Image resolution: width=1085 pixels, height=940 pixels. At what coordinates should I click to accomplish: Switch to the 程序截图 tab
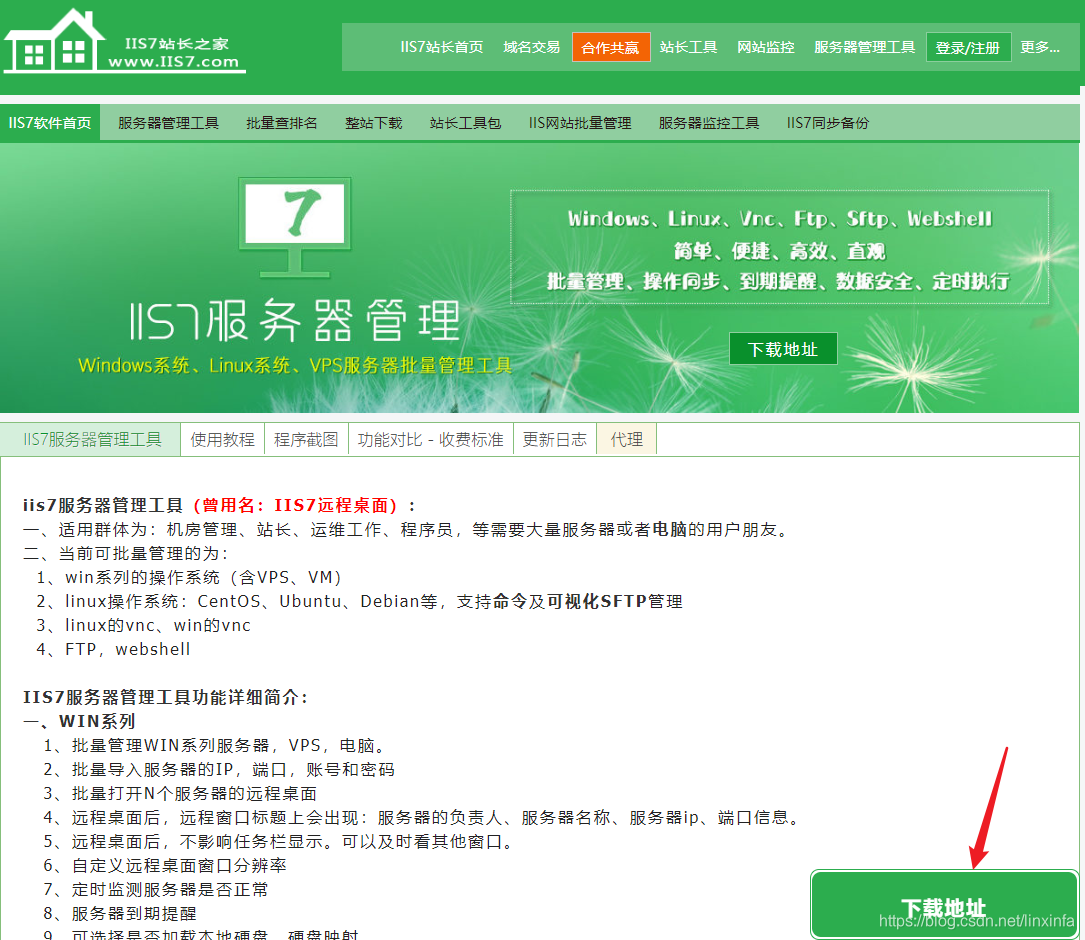307,440
